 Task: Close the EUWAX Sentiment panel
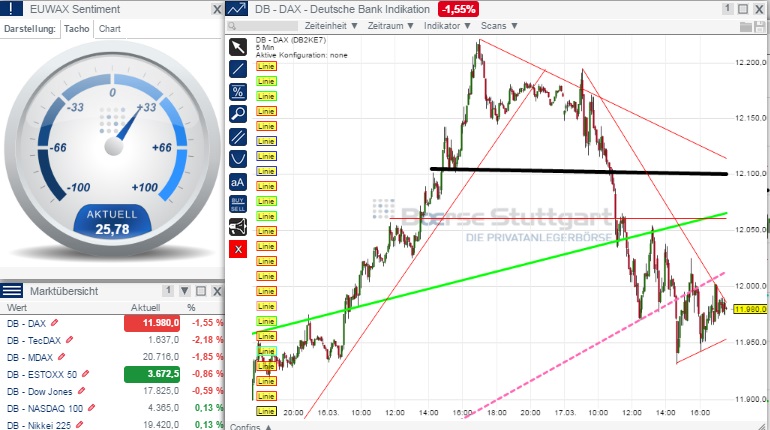217,9
